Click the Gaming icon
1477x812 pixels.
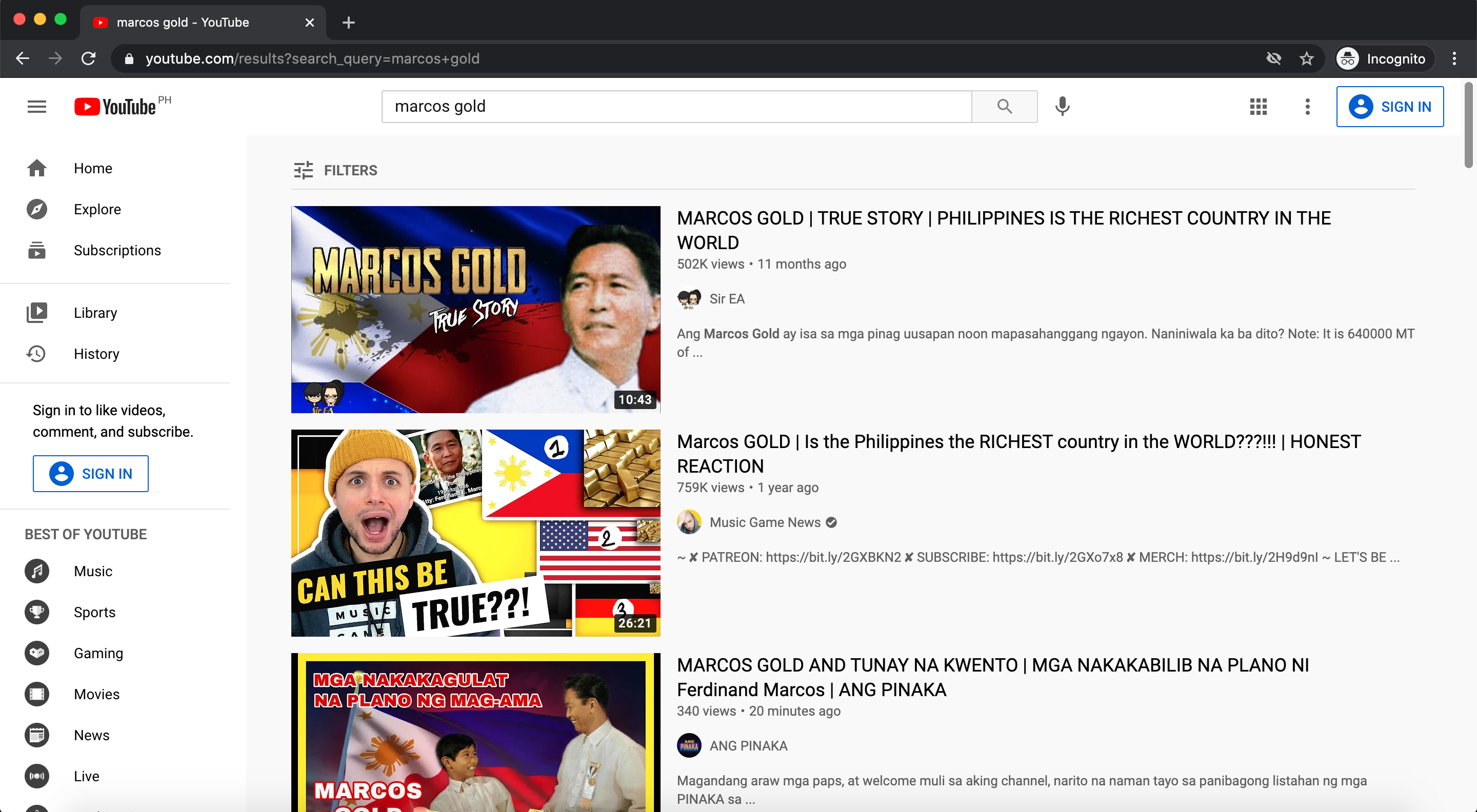point(37,653)
